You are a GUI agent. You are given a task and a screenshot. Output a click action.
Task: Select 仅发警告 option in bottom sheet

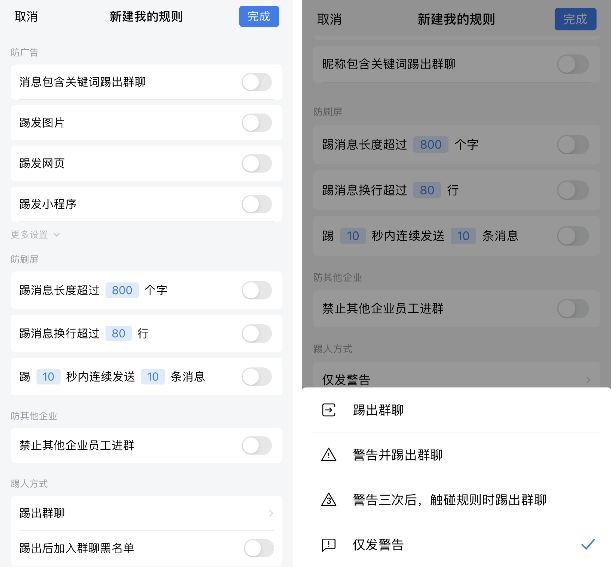point(456,545)
